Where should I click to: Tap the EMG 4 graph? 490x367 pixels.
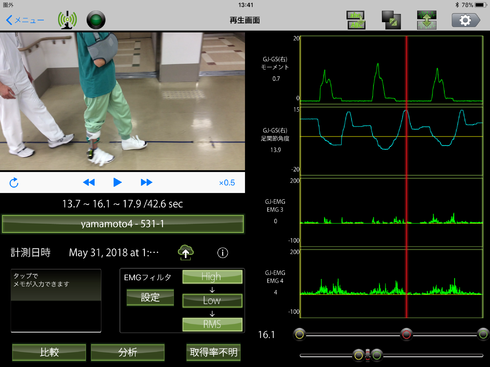pyautogui.click(x=392, y=283)
